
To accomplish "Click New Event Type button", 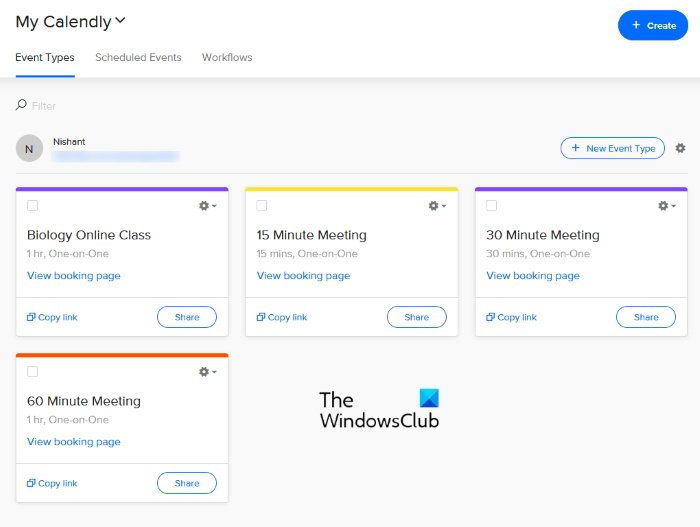I will coord(612,148).
